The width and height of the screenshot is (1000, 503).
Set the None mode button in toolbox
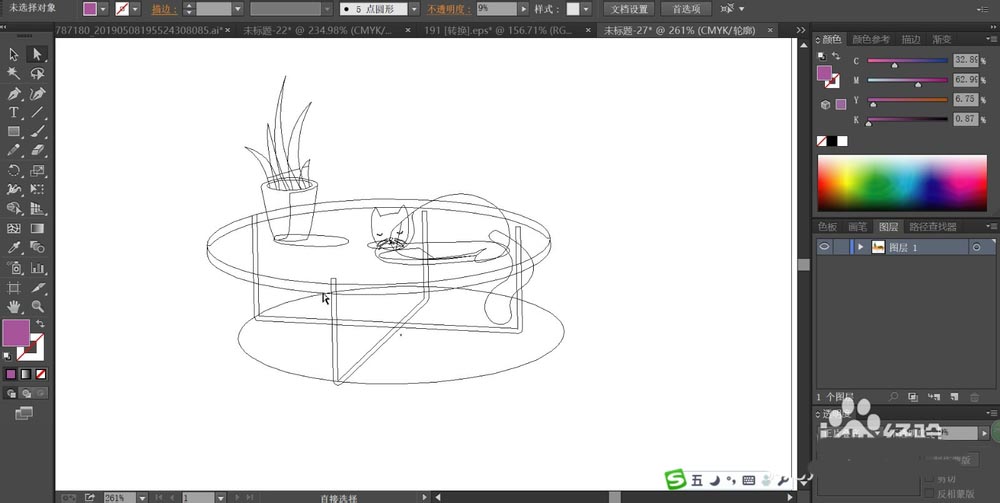(41, 374)
